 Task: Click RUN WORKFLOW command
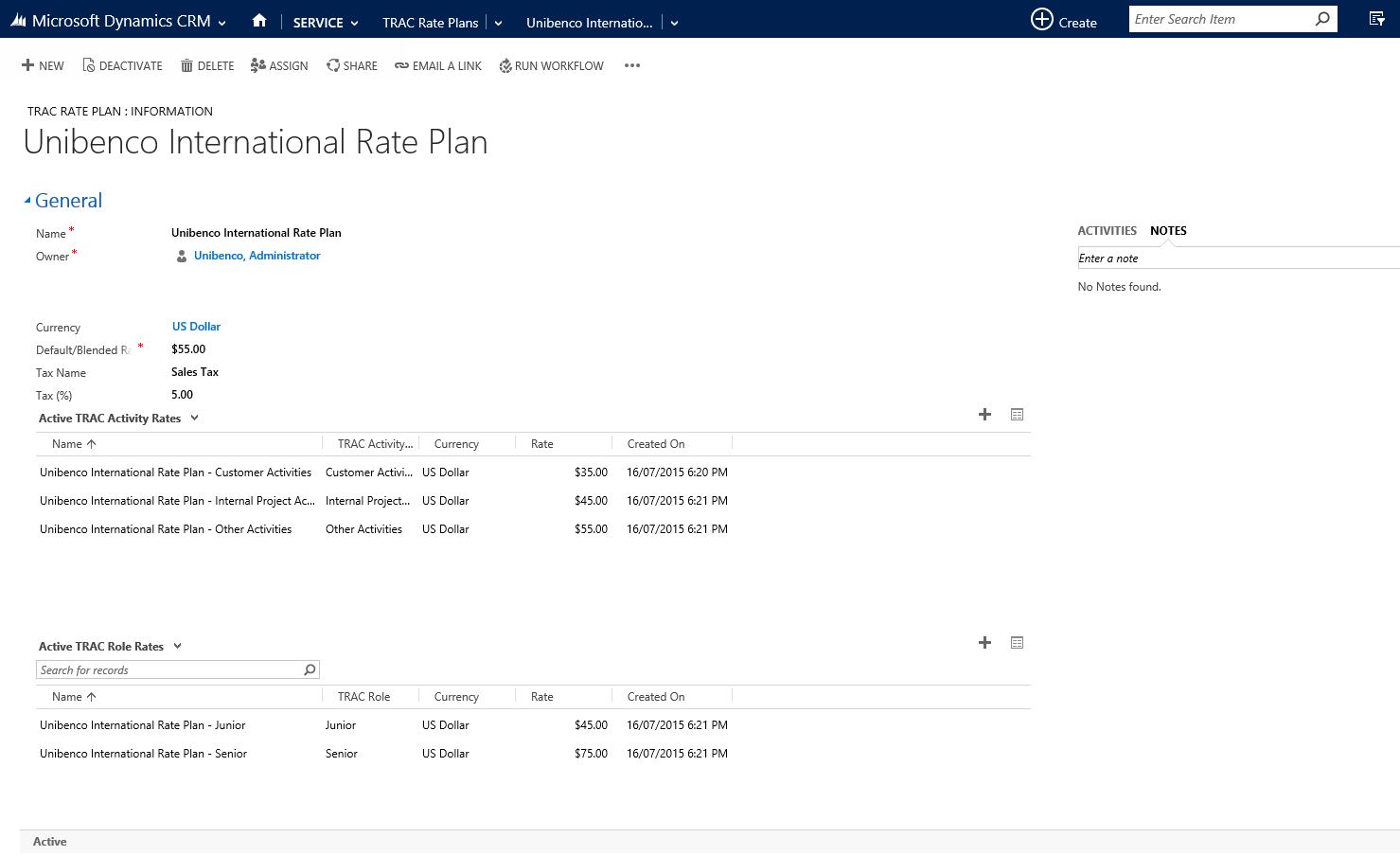(552, 65)
